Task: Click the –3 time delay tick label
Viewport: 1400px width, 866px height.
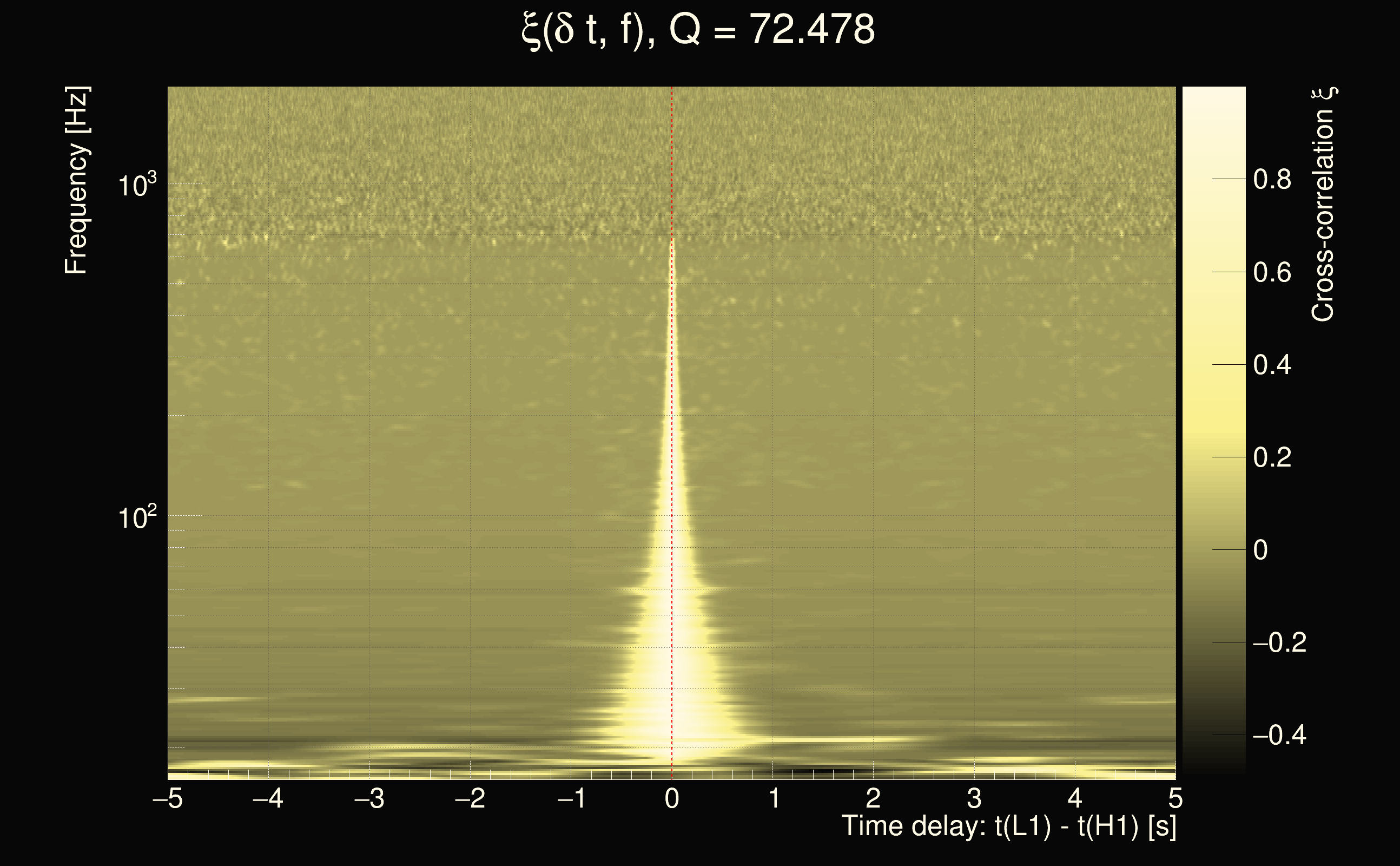Action: click(369, 798)
